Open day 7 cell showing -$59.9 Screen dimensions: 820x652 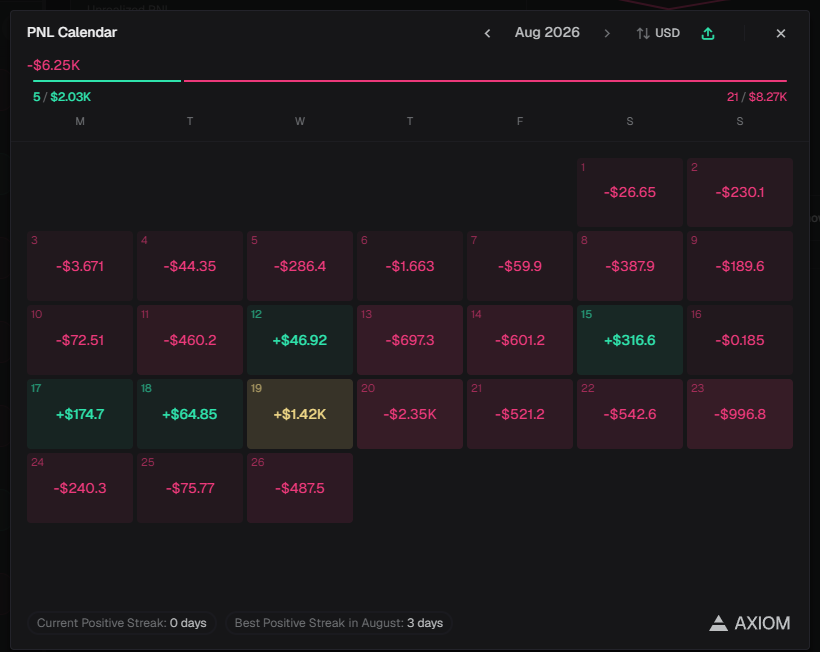520,266
